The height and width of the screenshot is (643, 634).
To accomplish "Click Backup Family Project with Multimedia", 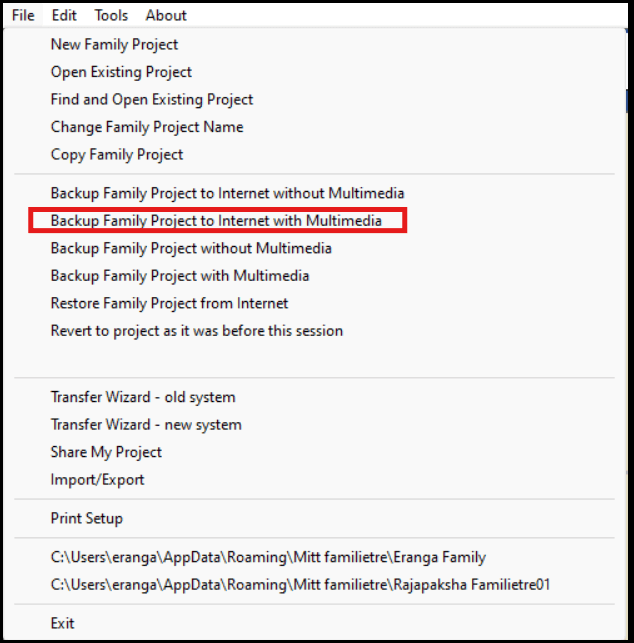I will coord(180,275).
